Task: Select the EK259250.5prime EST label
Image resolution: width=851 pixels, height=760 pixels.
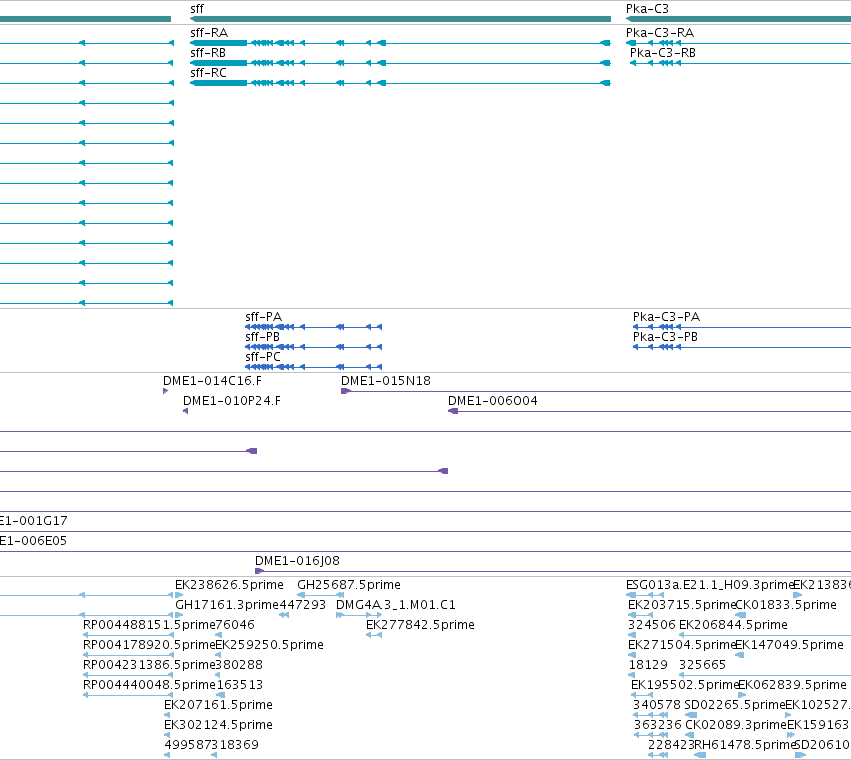Action: click(x=269, y=645)
